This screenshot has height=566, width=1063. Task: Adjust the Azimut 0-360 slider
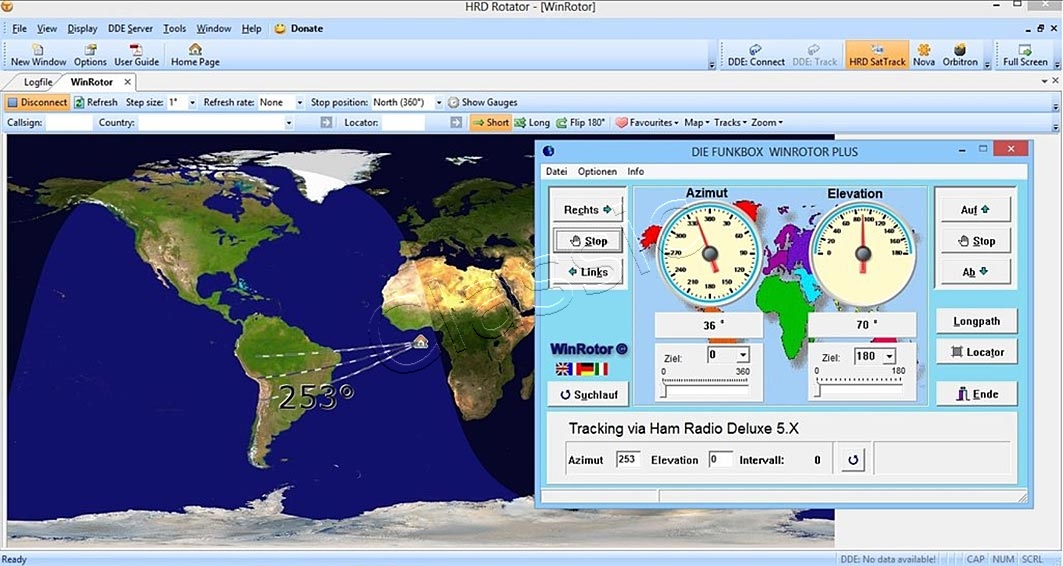pyautogui.click(x=705, y=389)
